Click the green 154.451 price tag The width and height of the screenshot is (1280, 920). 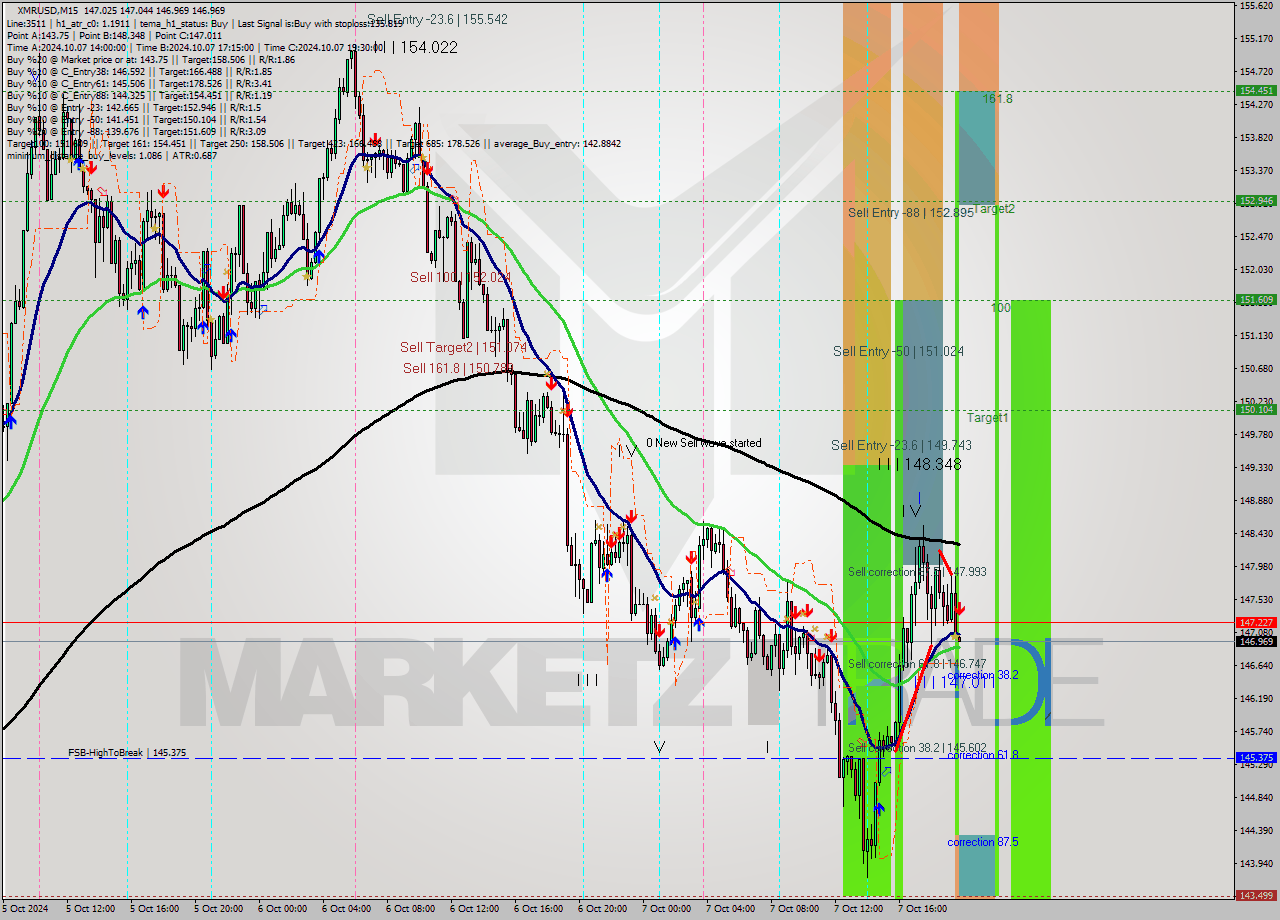1256,90
